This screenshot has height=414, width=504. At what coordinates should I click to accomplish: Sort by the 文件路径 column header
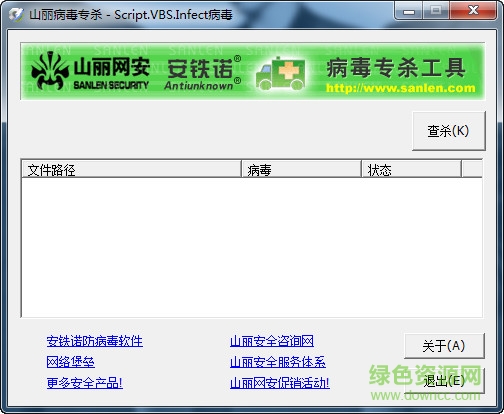tap(131, 170)
